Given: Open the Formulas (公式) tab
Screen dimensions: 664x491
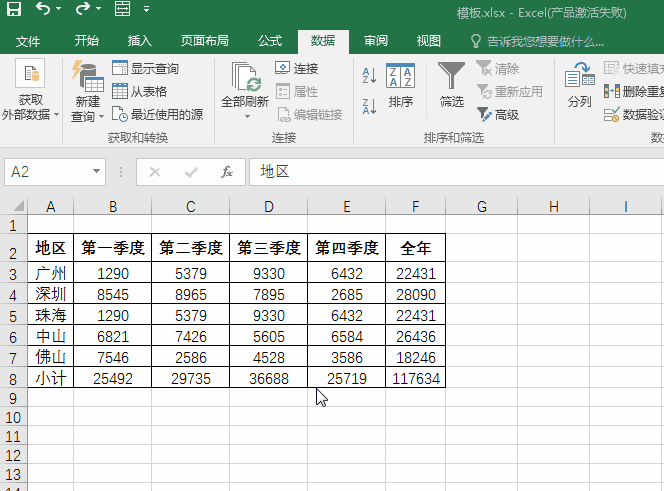Looking at the screenshot, I should 270,41.
